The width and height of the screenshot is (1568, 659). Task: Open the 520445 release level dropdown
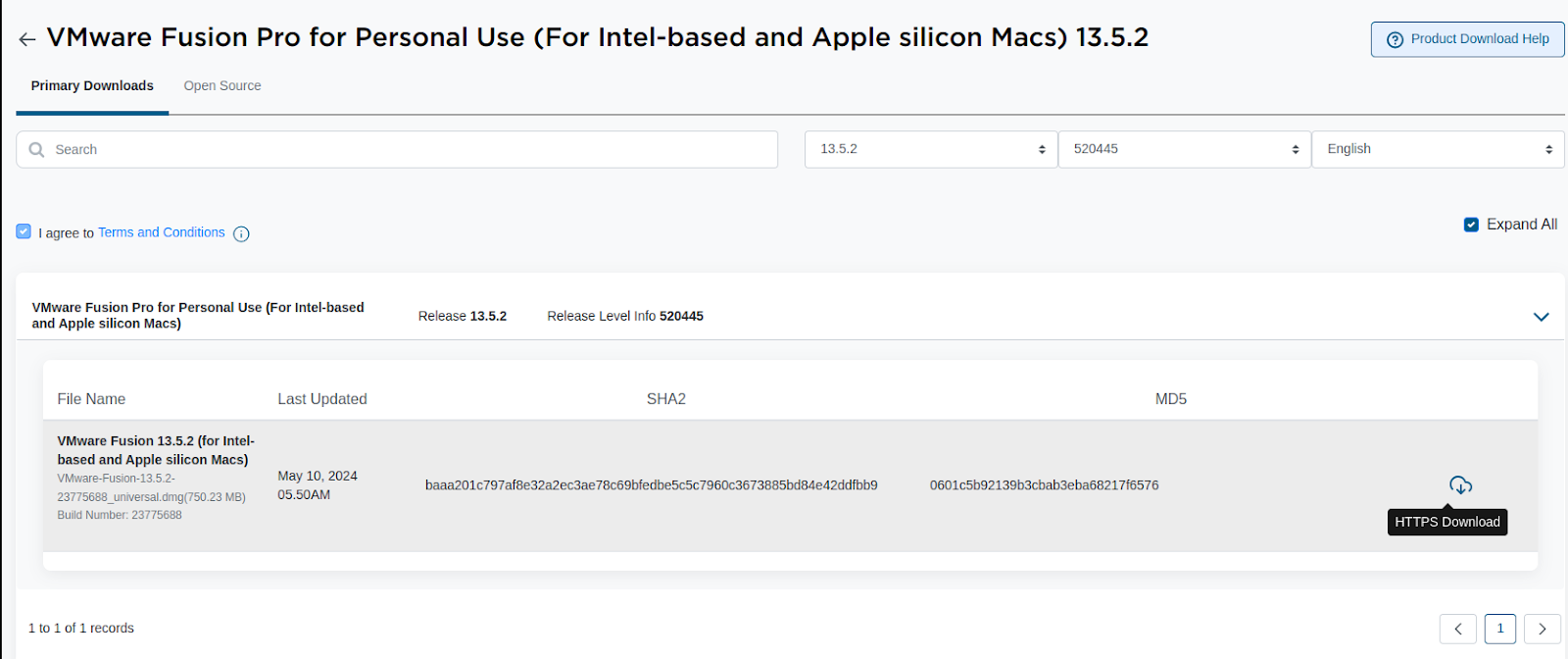click(x=1185, y=149)
